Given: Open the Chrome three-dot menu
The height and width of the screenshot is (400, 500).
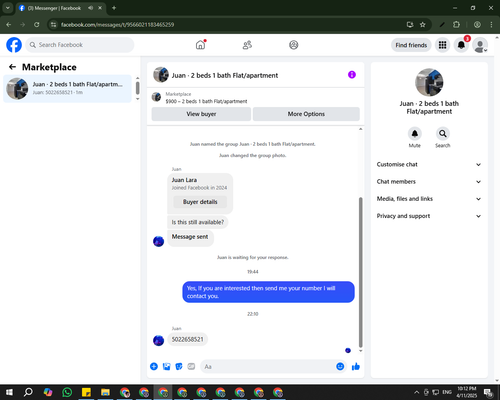Looking at the screenshot, I should pos(491,24).
